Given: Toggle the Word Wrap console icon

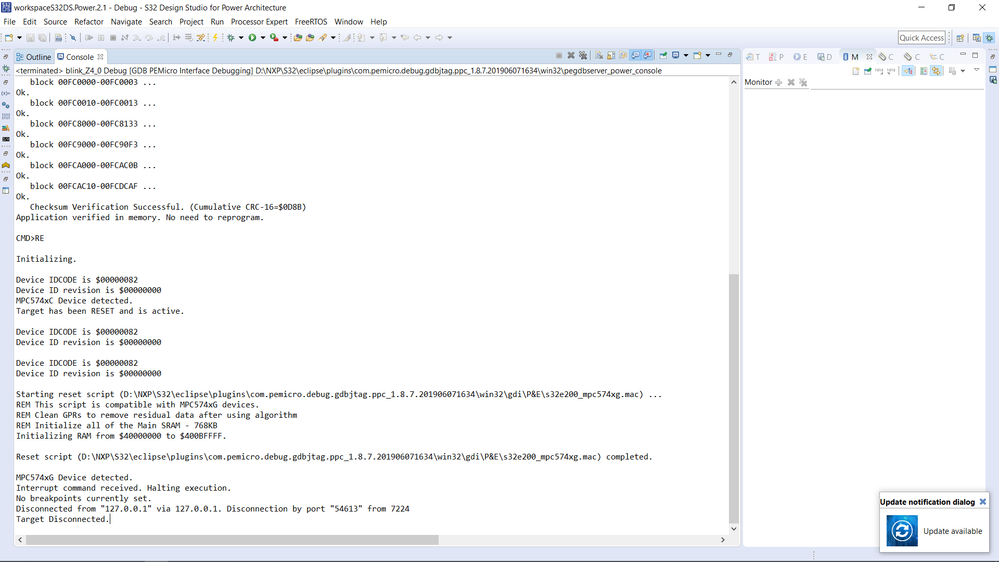Looking at the screenshot, I should pos(623,55).
